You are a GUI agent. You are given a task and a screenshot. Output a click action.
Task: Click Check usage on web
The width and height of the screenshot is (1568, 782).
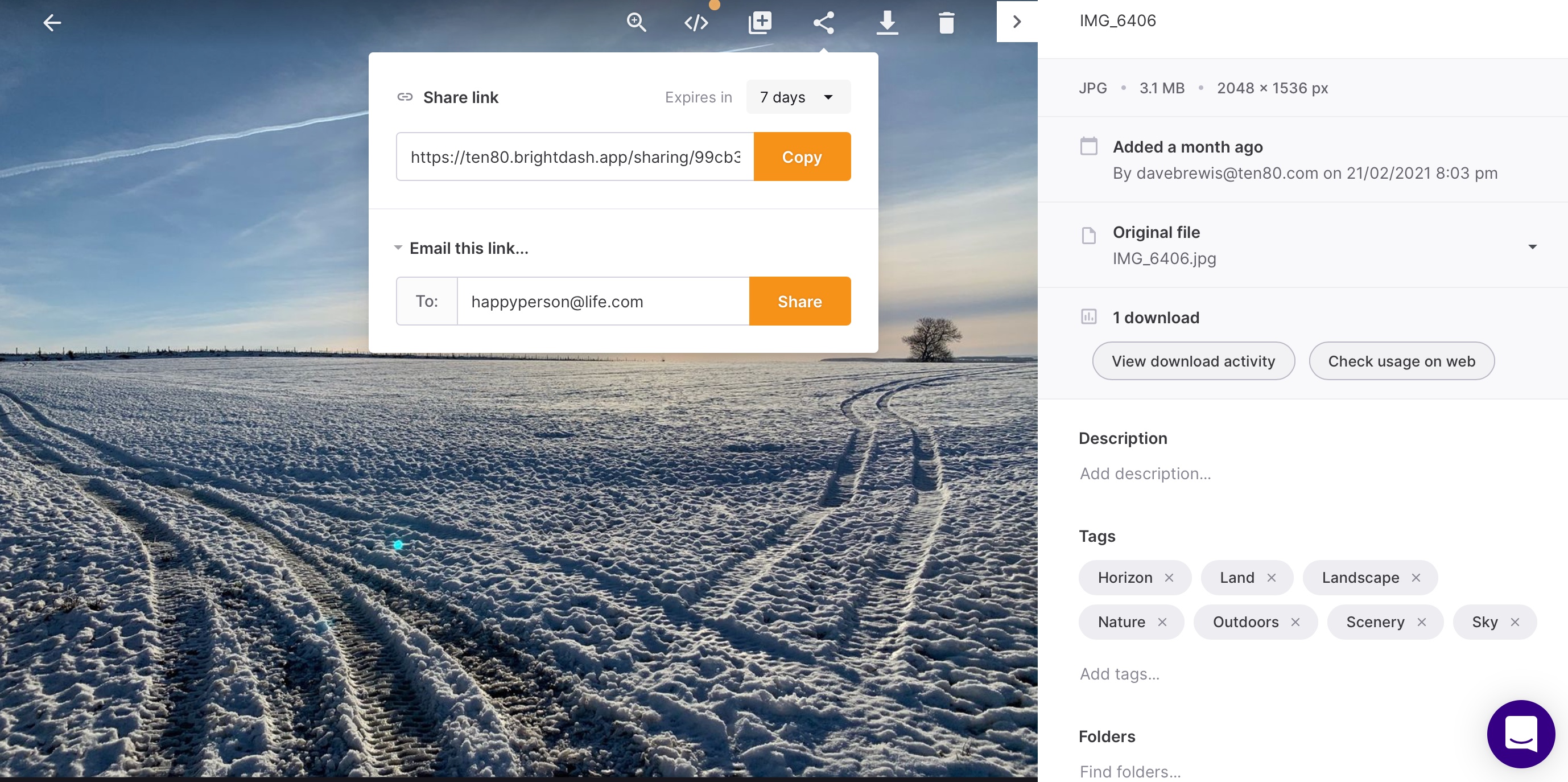point(1401,360)
